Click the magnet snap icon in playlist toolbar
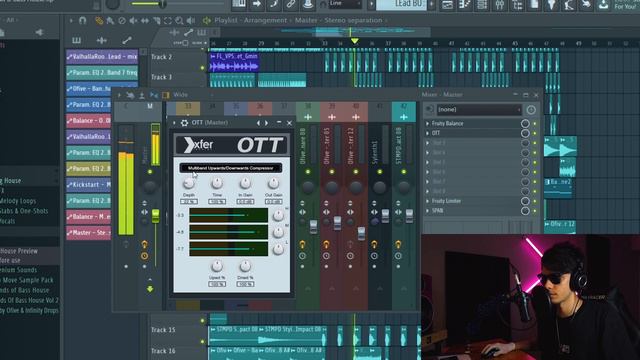 (83, 20)
